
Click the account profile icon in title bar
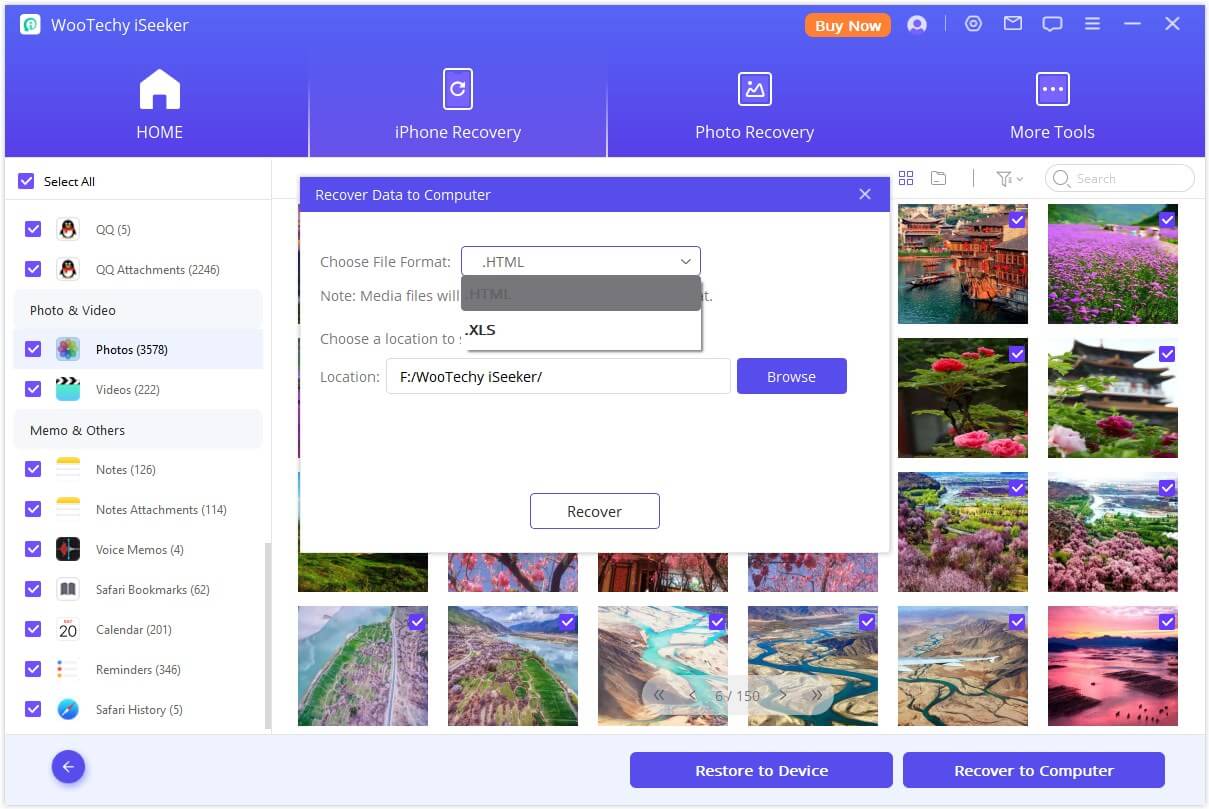point(916,25)
